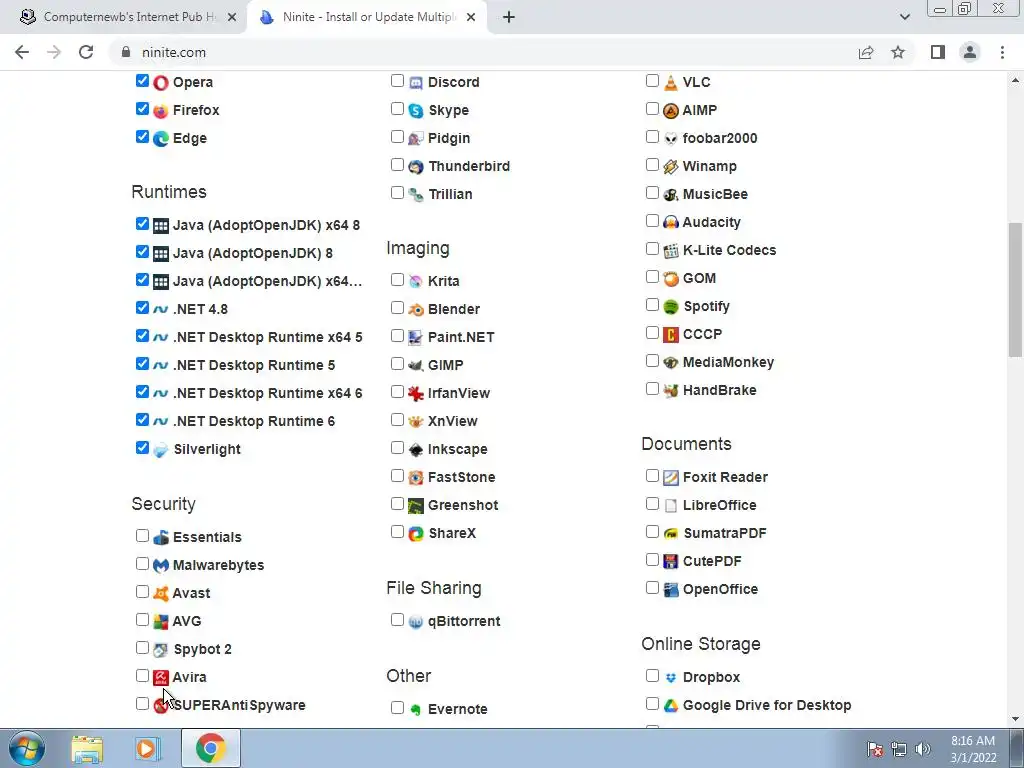Click the Discord icon
The image size is (1024, 768).
tap(416, 82)
